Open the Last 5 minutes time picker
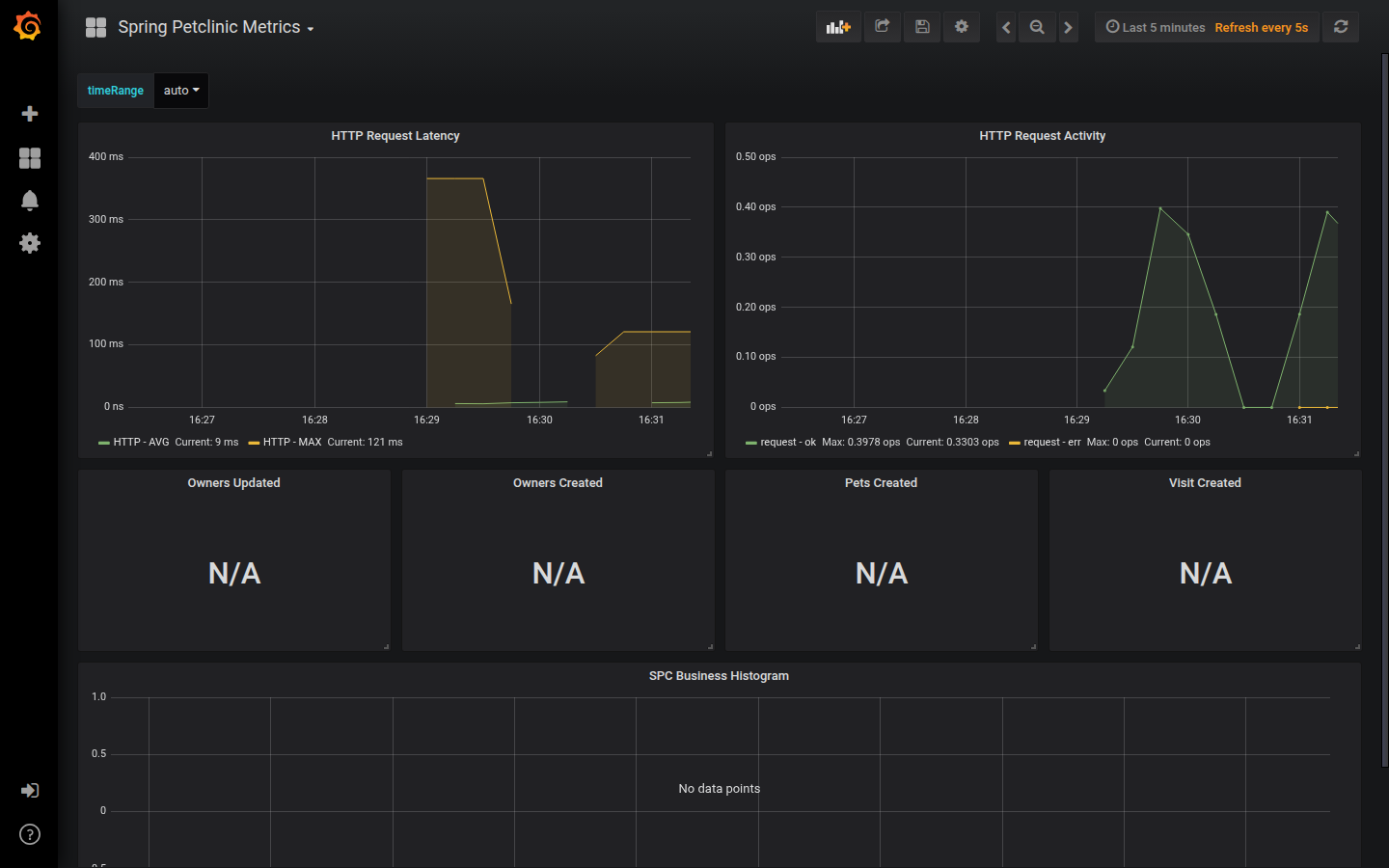 [1155, 27]
